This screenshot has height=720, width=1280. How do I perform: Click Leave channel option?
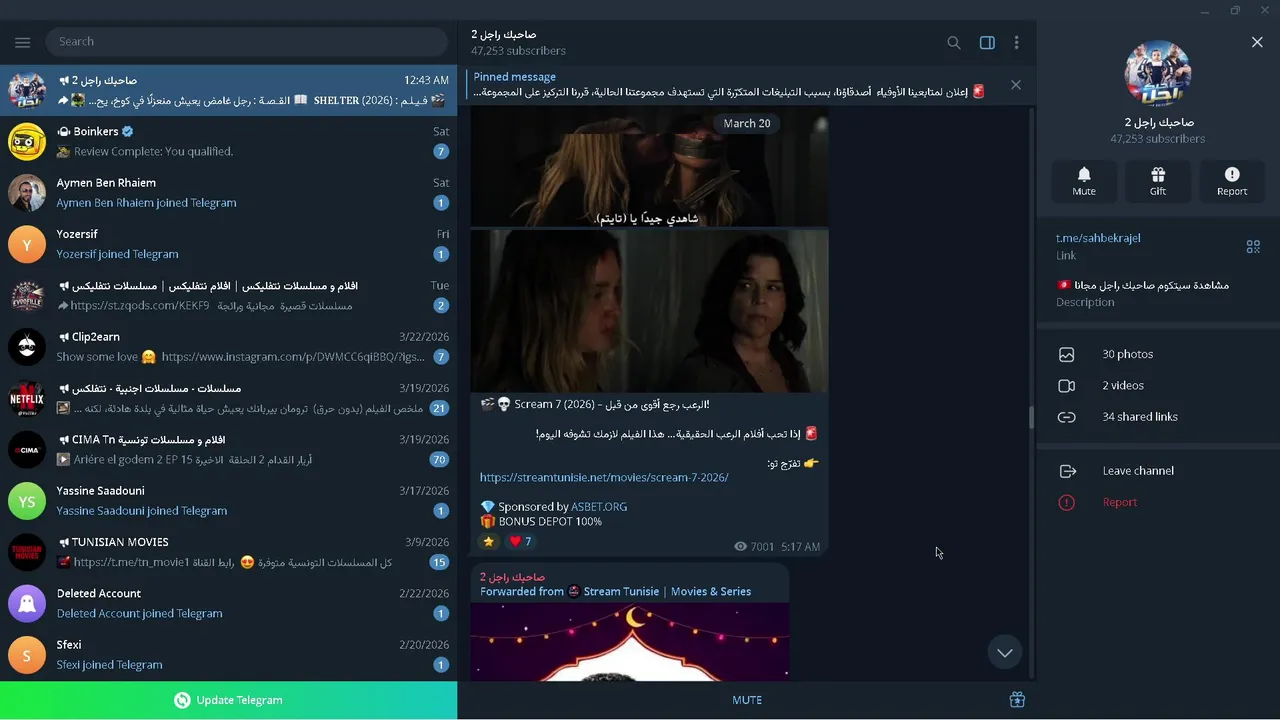click(1158, 471)
